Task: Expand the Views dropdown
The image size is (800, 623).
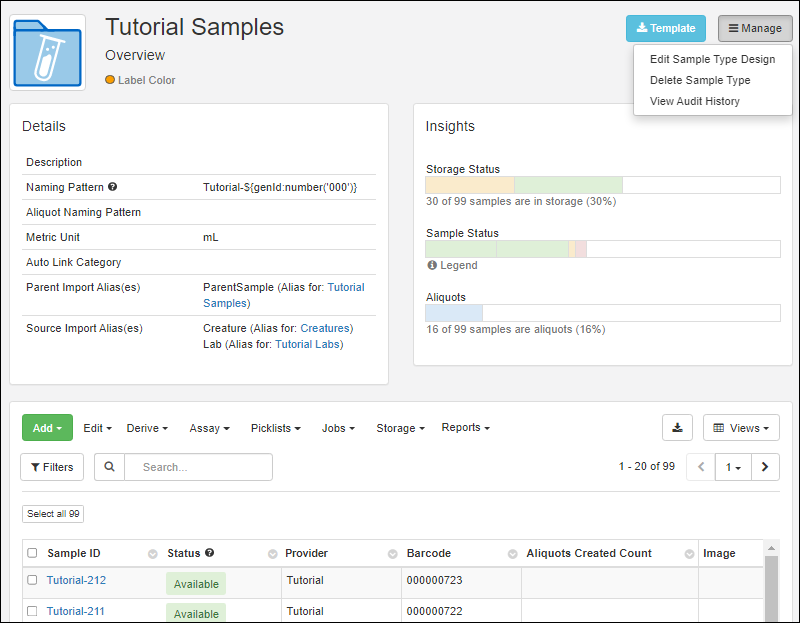Action: pyautogui.click(x=741, y=428)
